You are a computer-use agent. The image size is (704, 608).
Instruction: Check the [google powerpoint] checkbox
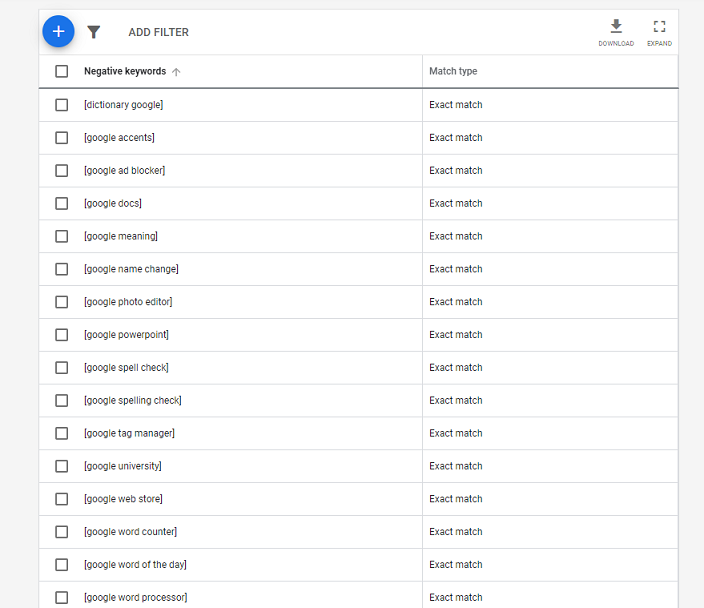62,335
